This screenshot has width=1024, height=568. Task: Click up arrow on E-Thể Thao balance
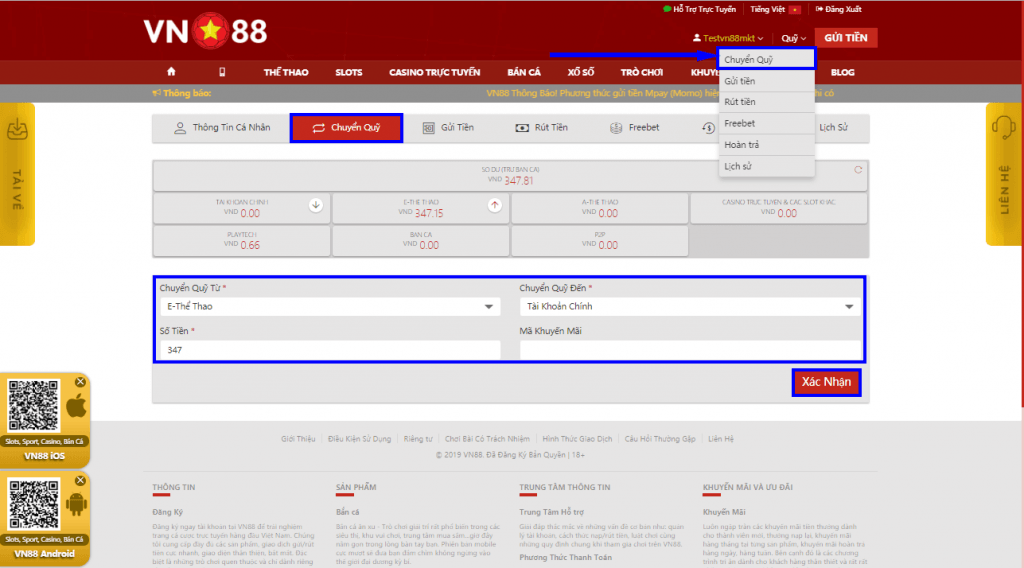494,205
